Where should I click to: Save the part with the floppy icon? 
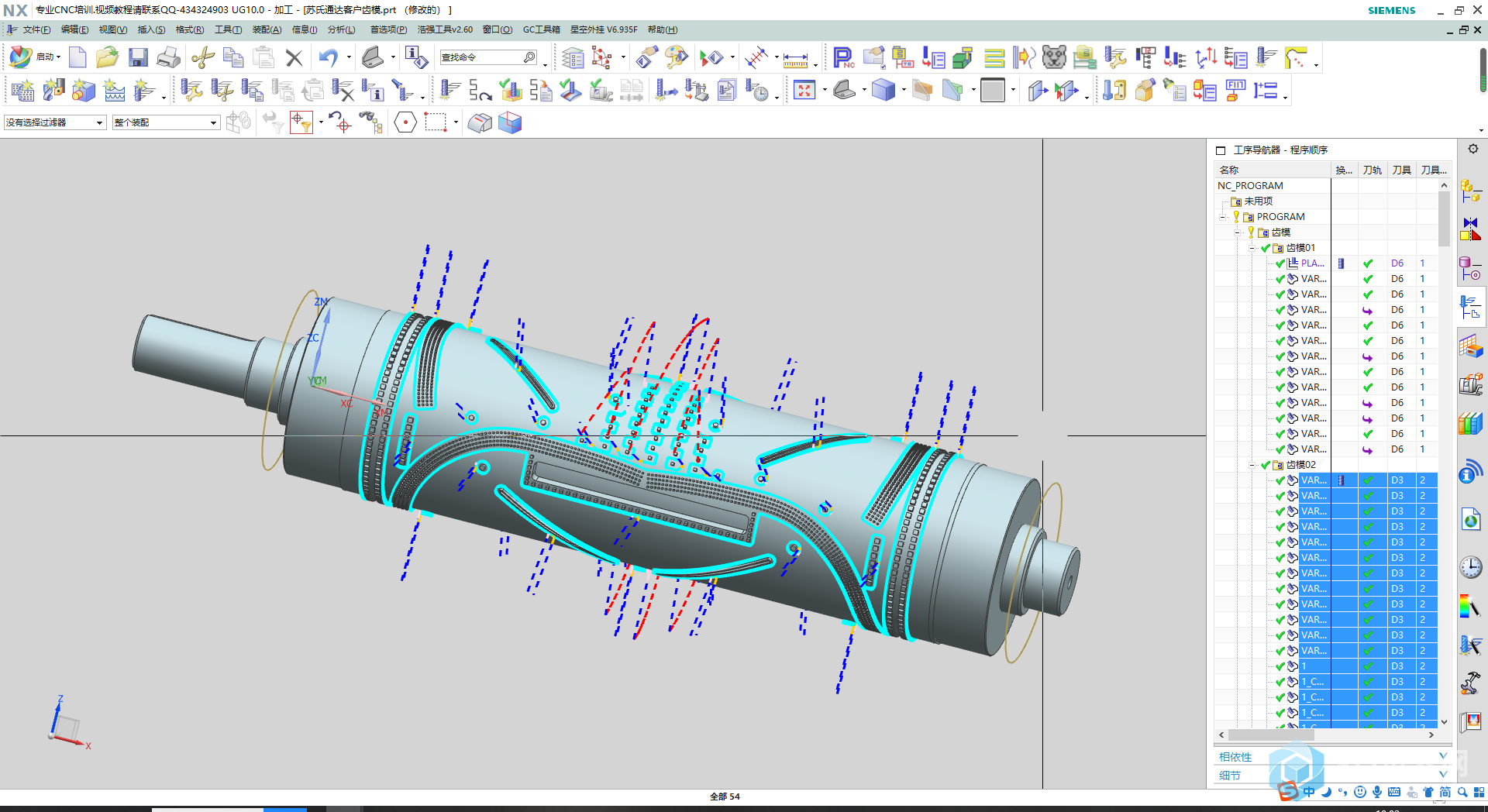tap(138, 57)
